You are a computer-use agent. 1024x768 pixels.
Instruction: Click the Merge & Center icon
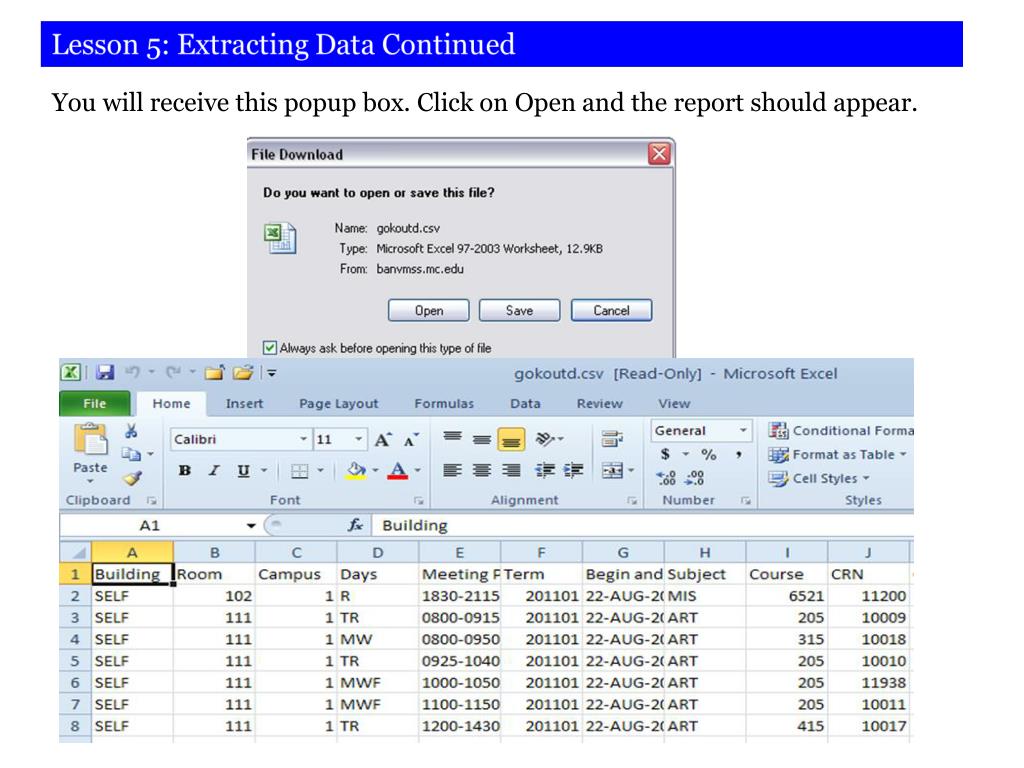pos(612,470)
